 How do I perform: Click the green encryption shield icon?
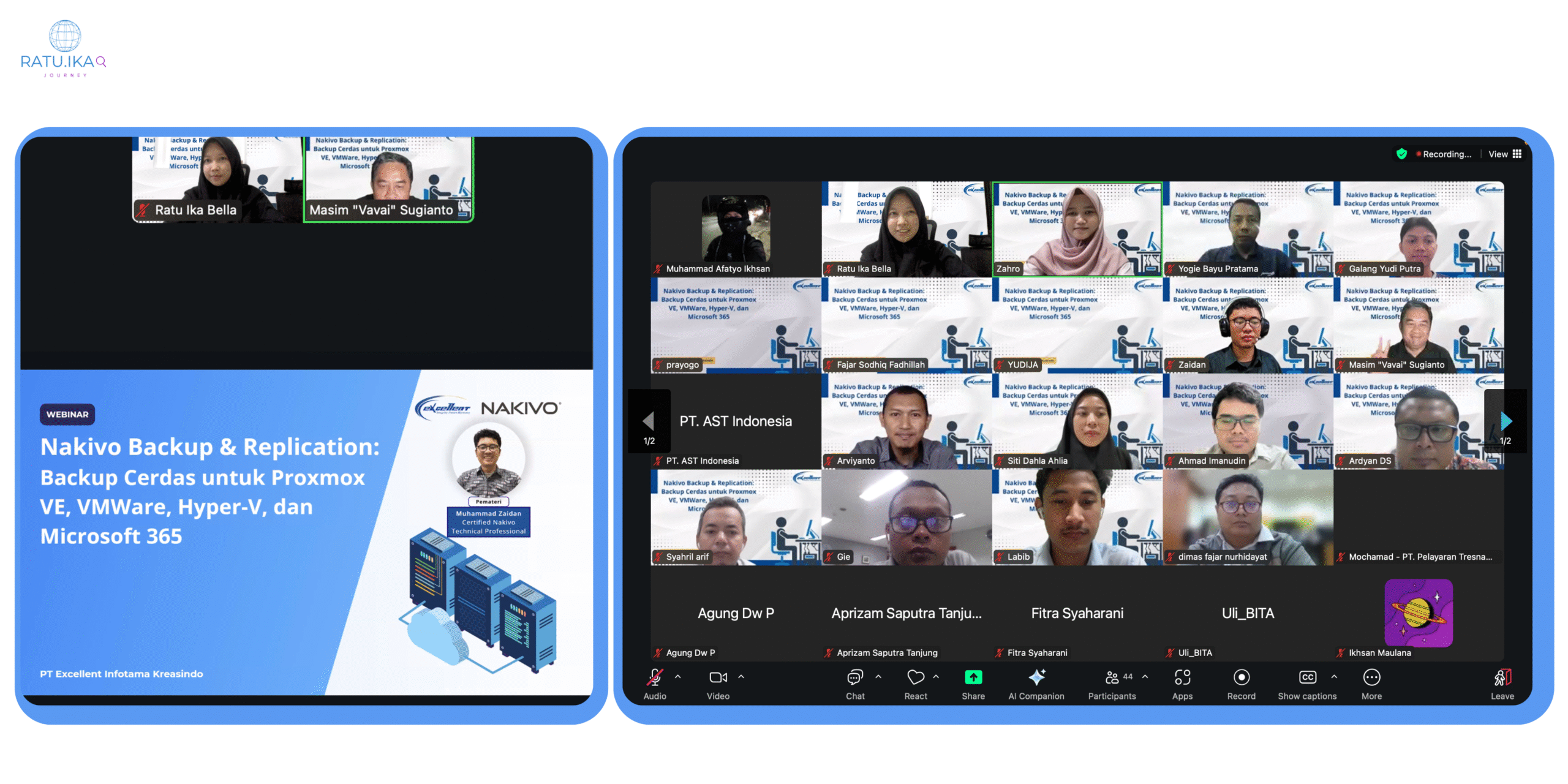pos(1401,154)
